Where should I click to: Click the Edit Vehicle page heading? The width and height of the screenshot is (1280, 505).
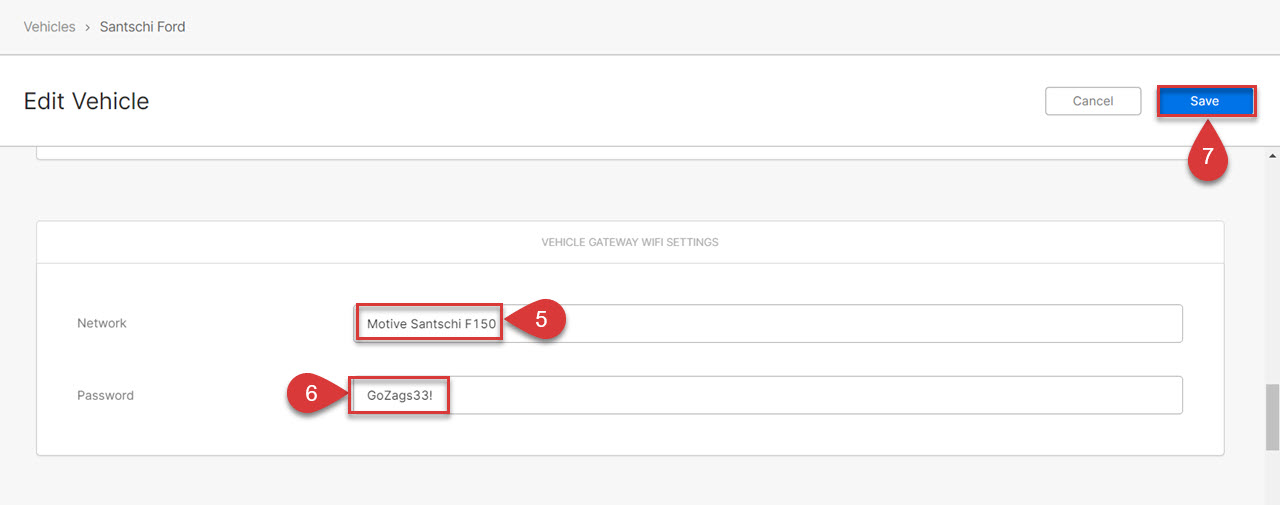86,101
